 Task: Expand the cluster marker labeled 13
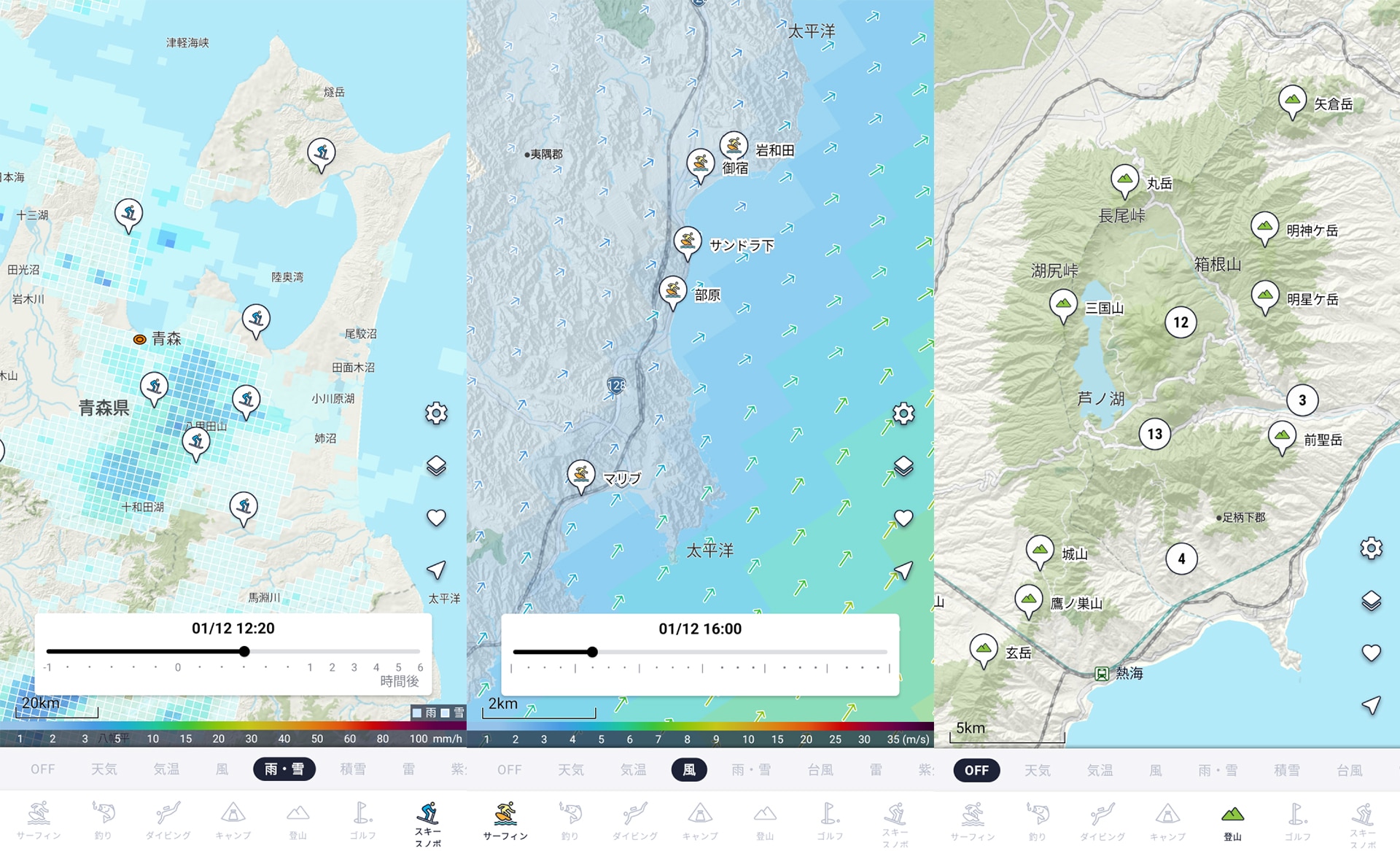(1154, 435)
